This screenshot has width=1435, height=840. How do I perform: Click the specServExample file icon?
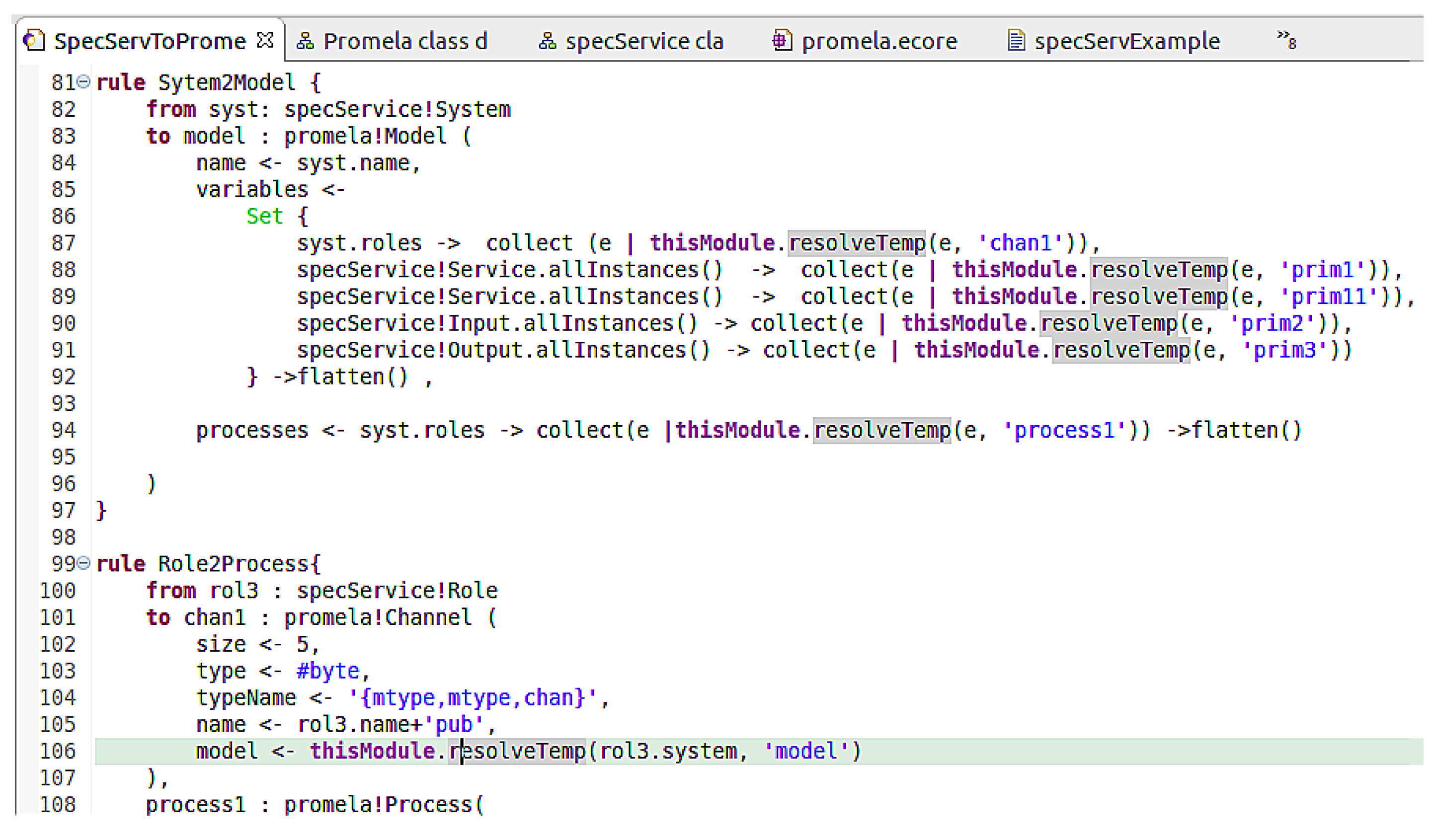1016,41
